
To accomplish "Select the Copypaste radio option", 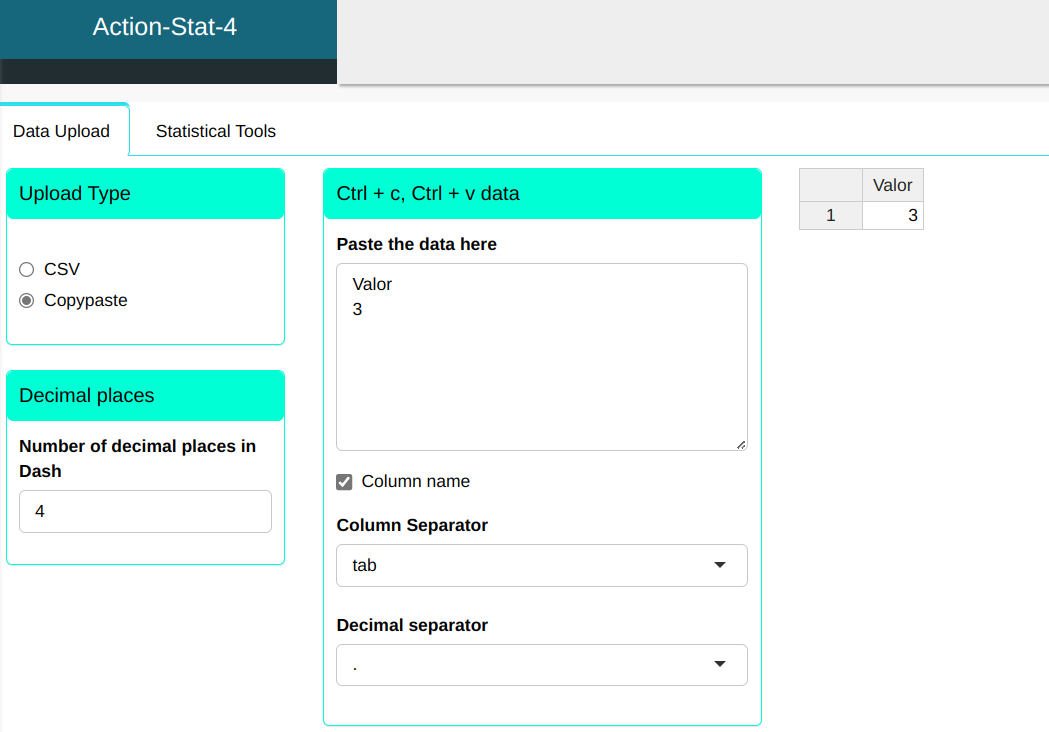I will click(x=27, y=300).
